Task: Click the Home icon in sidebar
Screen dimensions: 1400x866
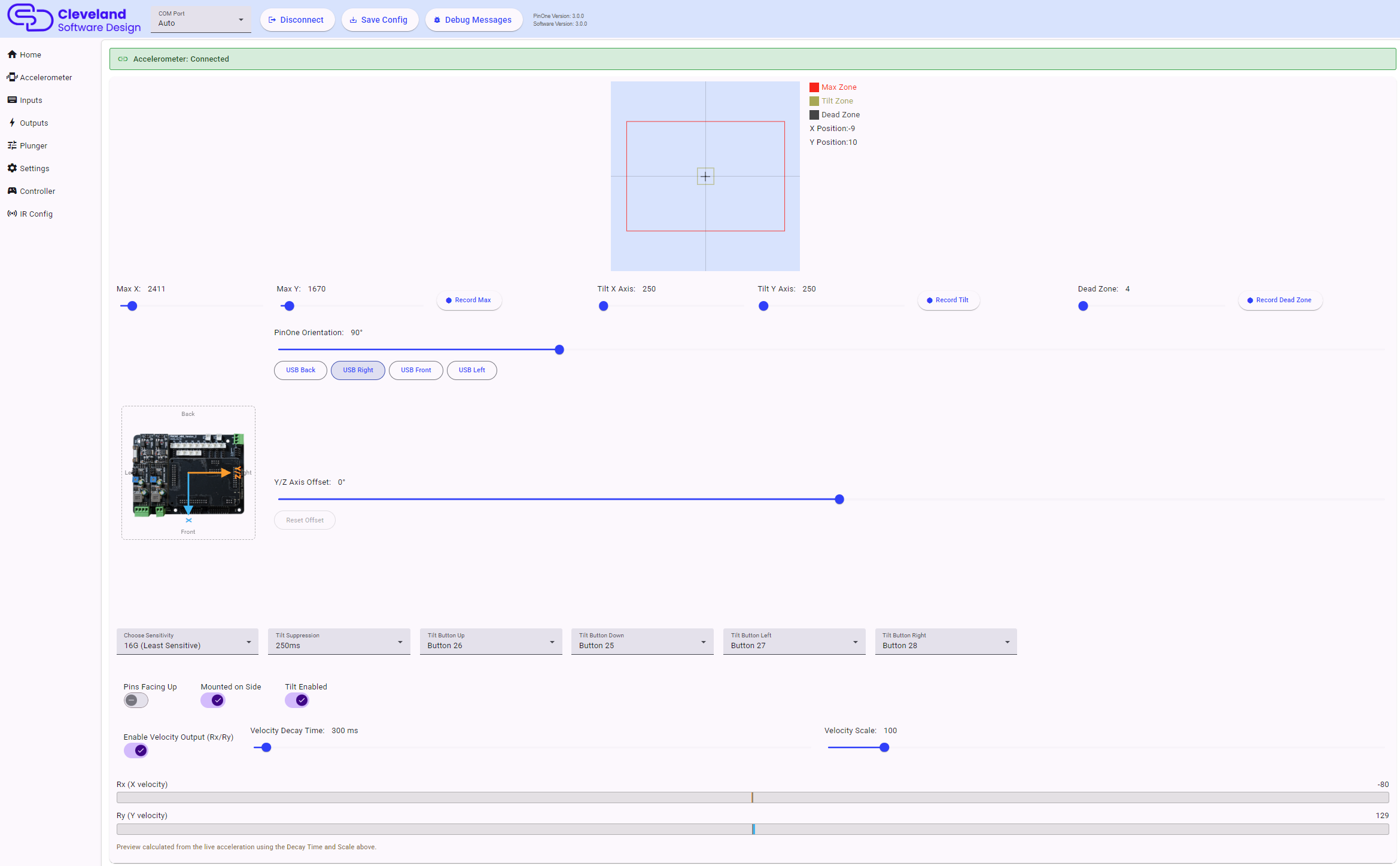Action: pos(12,54)
